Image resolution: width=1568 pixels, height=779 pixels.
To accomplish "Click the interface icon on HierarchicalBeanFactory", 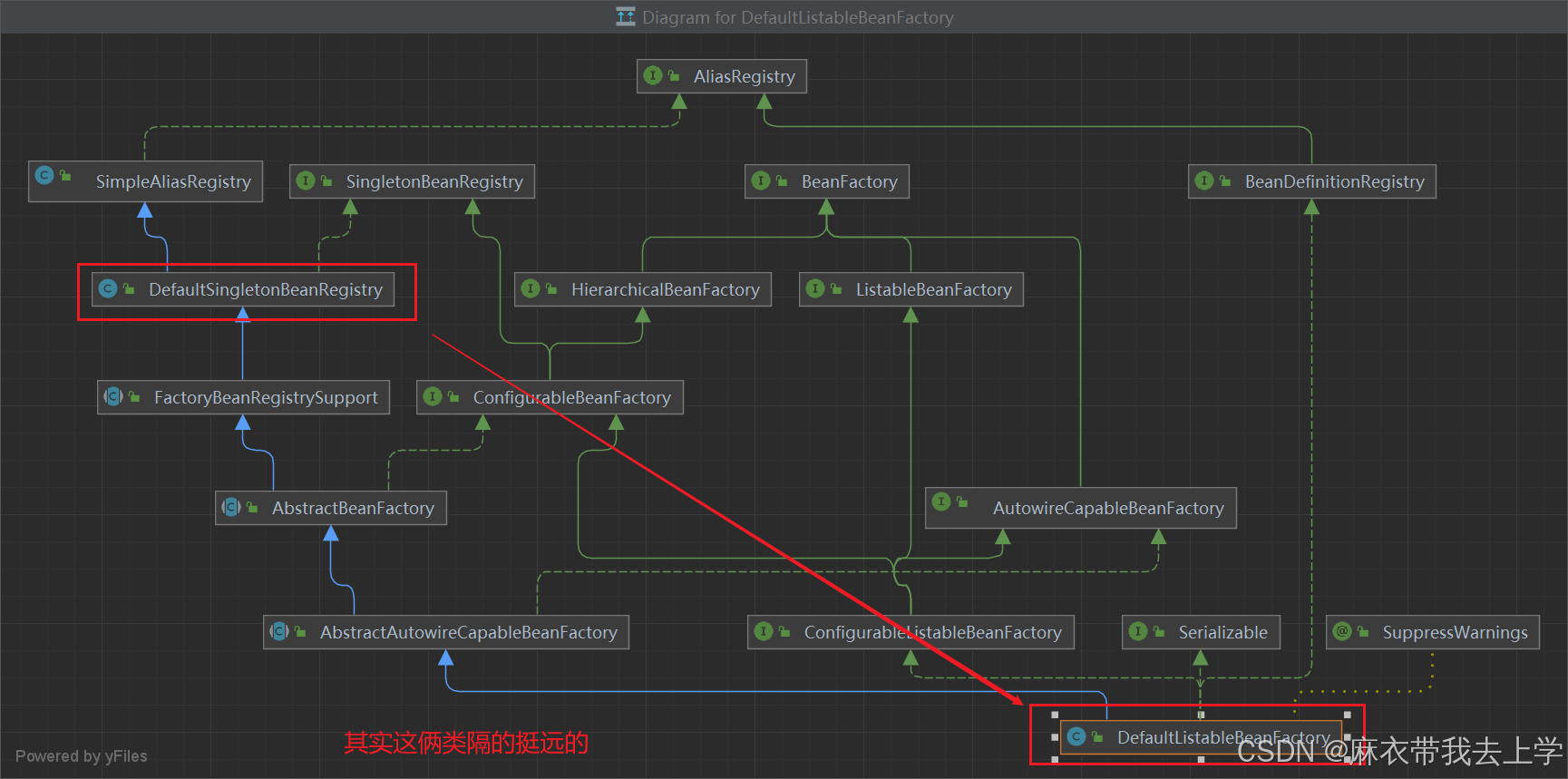I will click(x=531, y=288).
